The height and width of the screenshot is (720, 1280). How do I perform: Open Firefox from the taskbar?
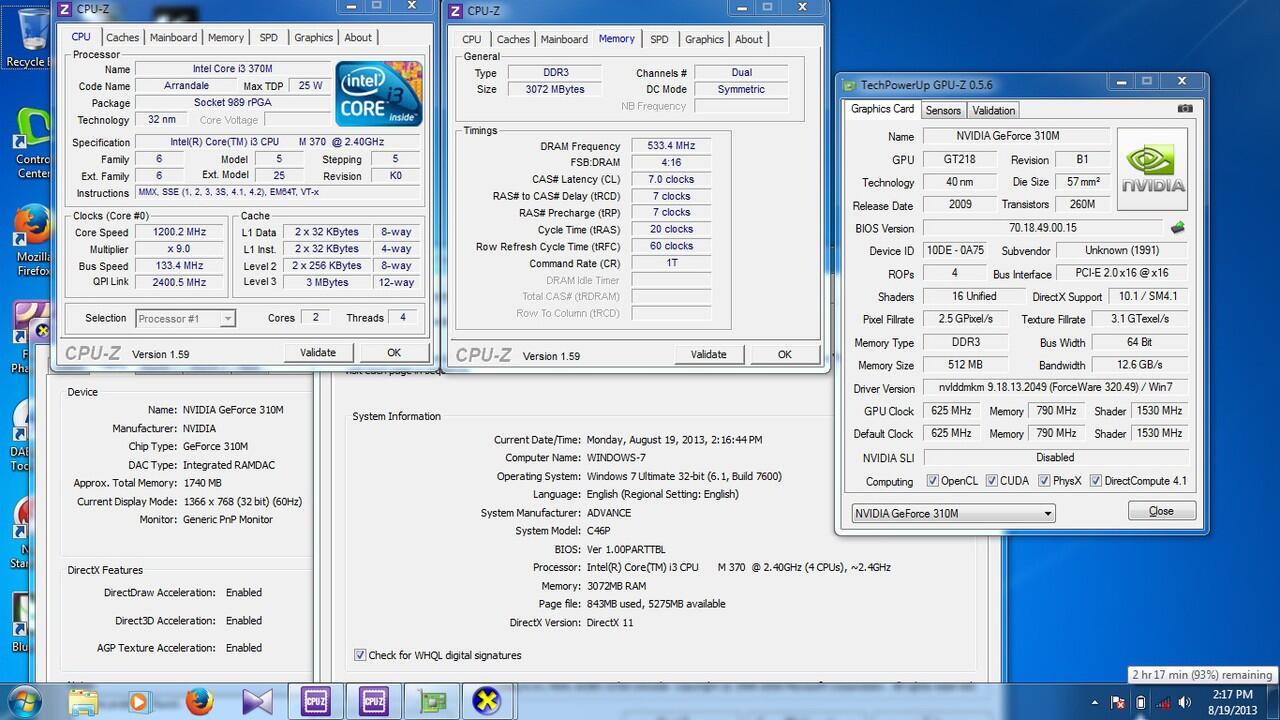point(199,701)
